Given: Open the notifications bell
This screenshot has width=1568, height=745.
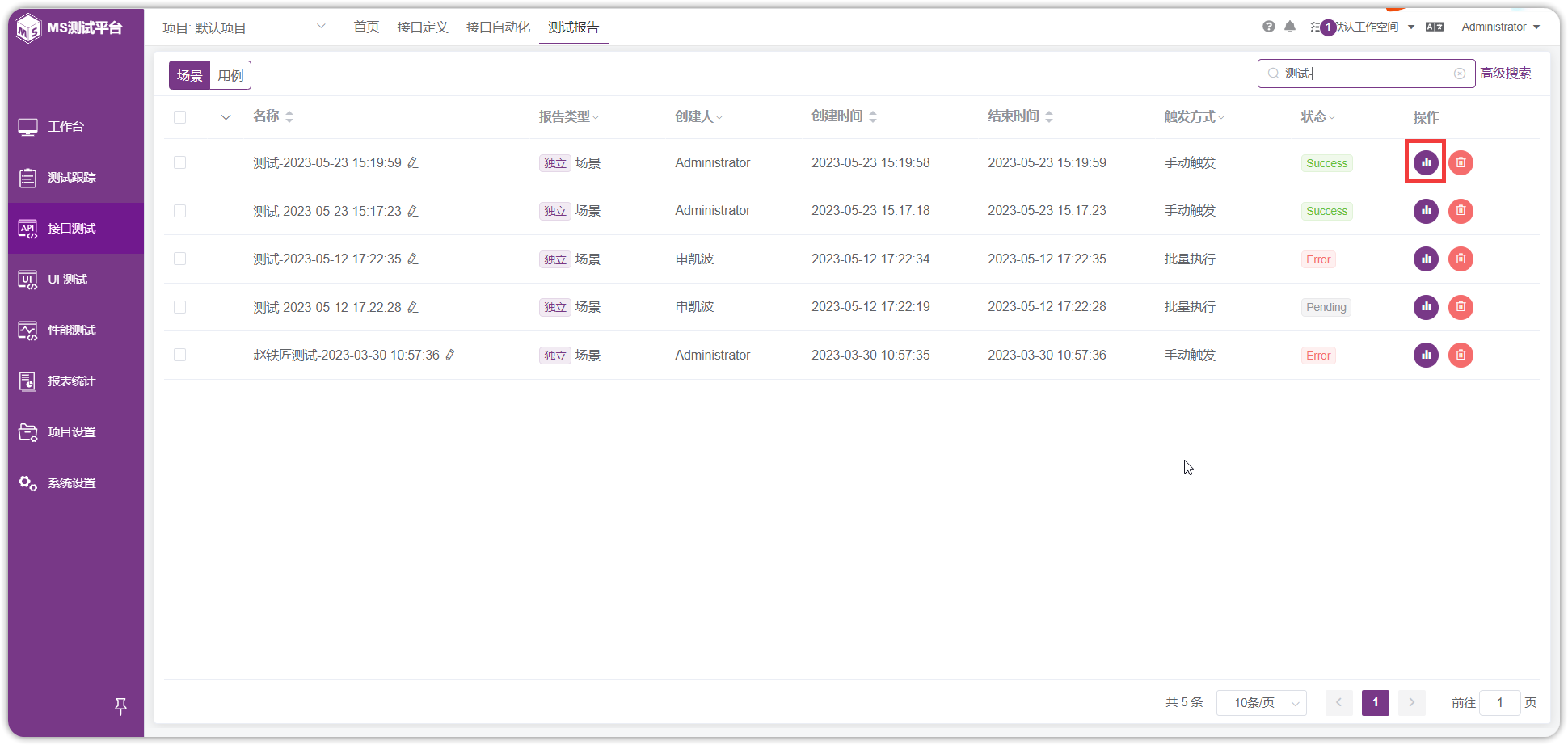Looking at the screenshot, I should (x=1290, y=27).
